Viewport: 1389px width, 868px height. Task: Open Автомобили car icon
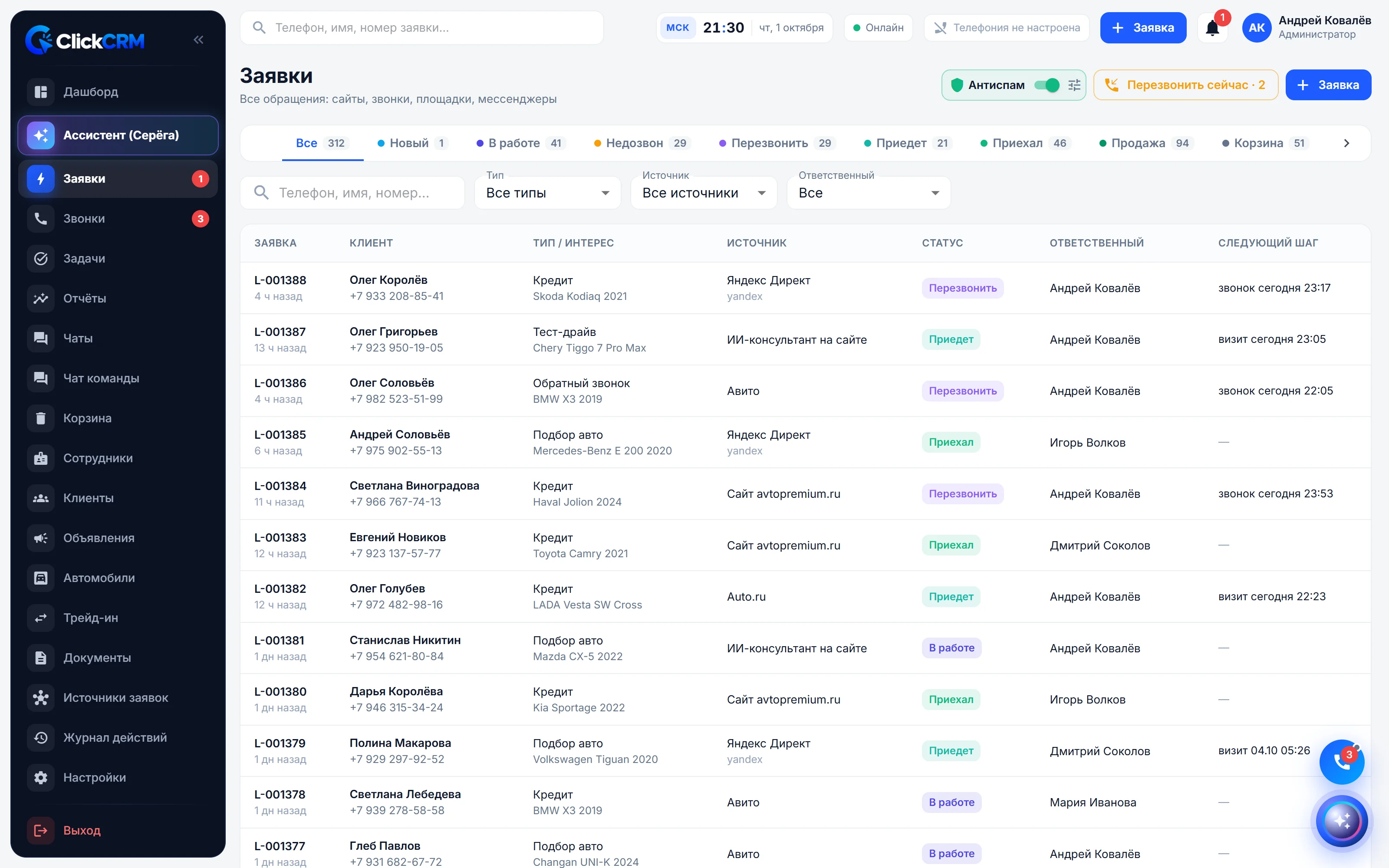41,578
